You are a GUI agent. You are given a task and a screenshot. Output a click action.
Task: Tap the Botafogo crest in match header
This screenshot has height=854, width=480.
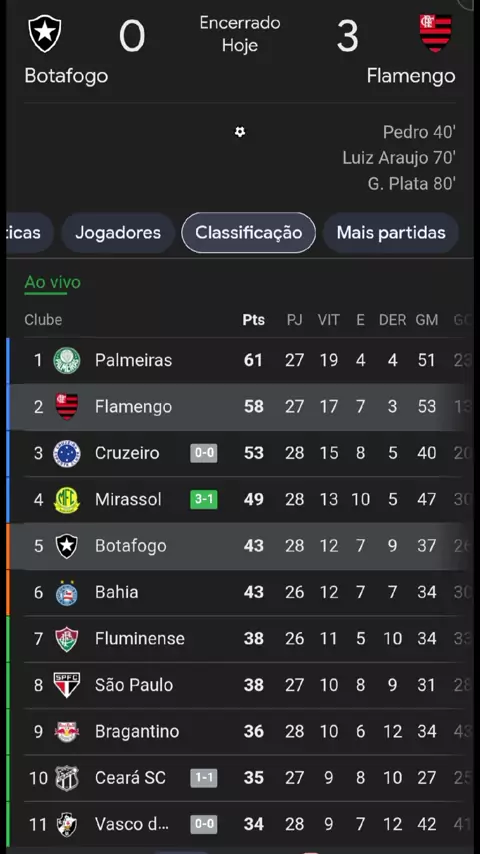click(x=45, y=34)
